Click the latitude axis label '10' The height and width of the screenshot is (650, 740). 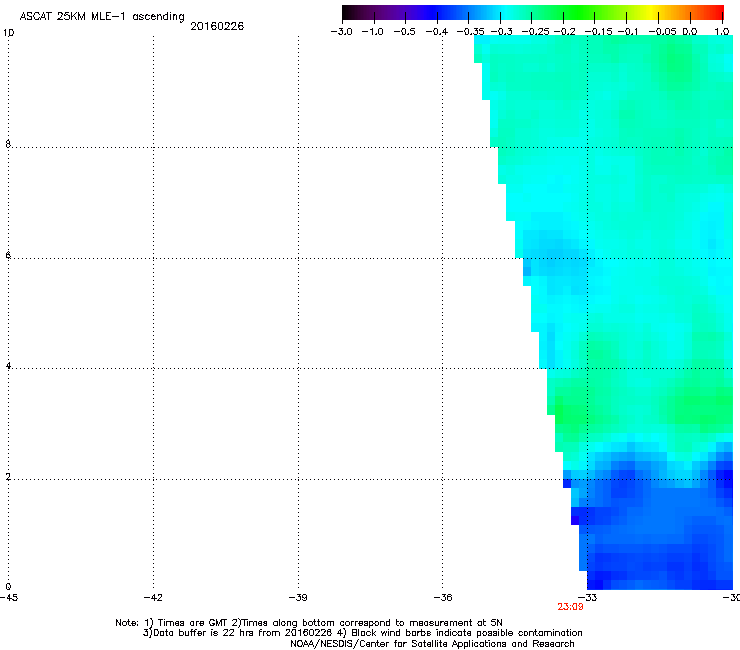click(8, 33)
